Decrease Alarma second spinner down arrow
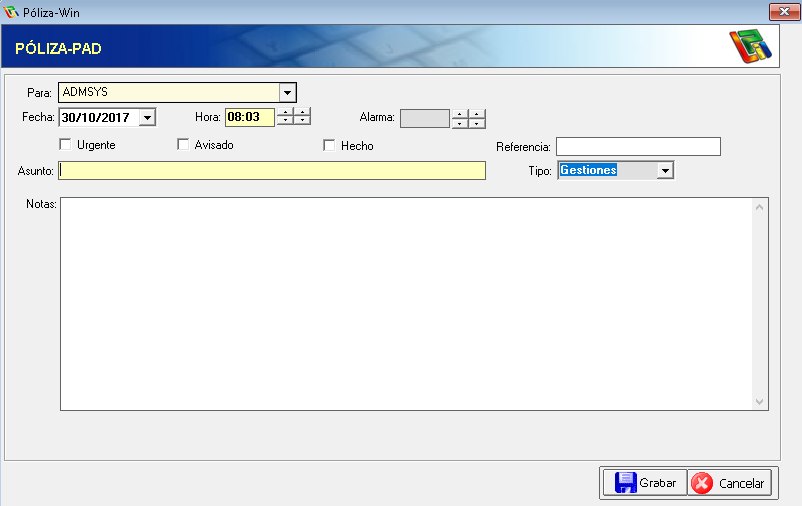The image size is (802, 506). pyautogui.click(x=477, y=123)
